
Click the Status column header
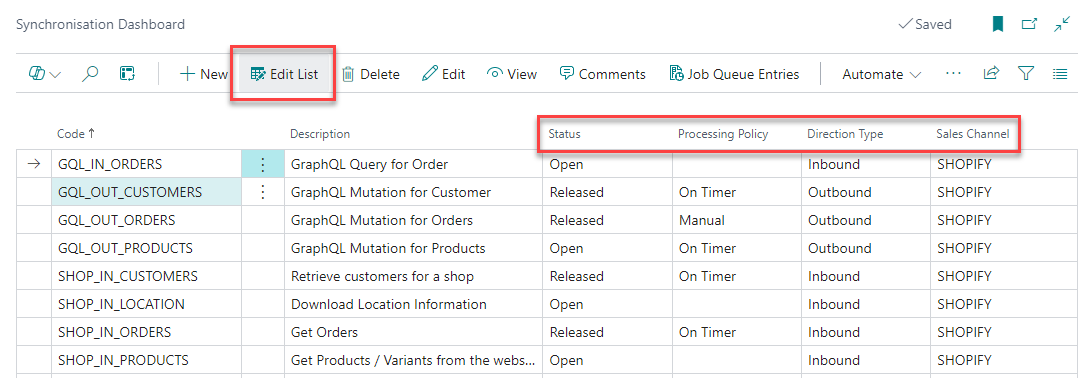(x=564, y=134)
